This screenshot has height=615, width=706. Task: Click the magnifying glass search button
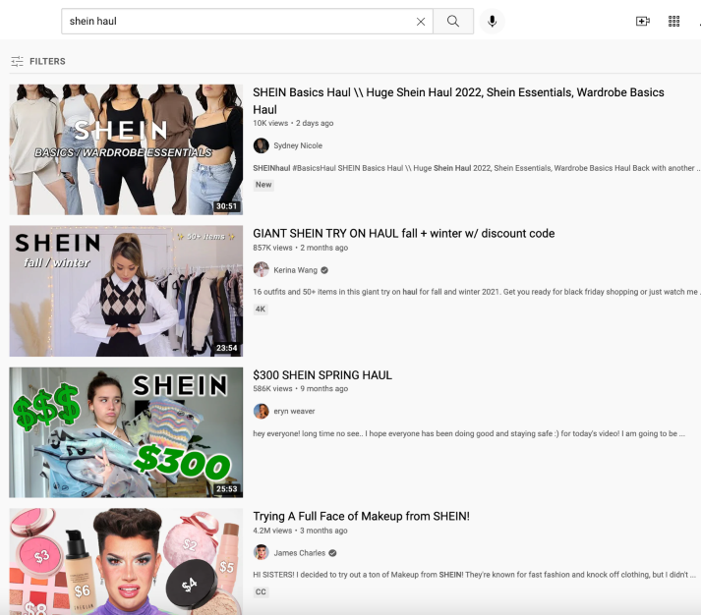coord(453,21)
